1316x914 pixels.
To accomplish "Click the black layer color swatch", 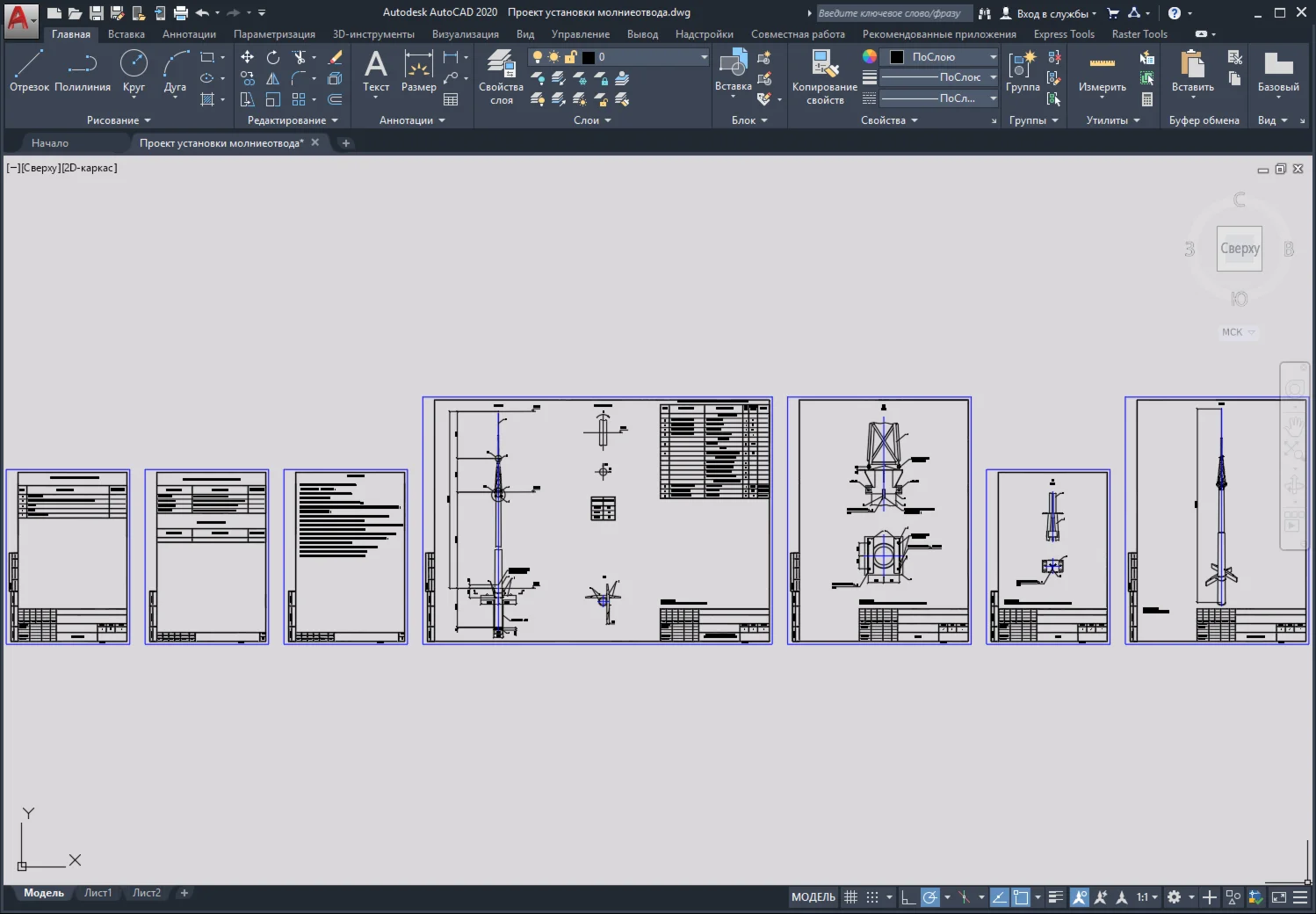I will [589, 57].
